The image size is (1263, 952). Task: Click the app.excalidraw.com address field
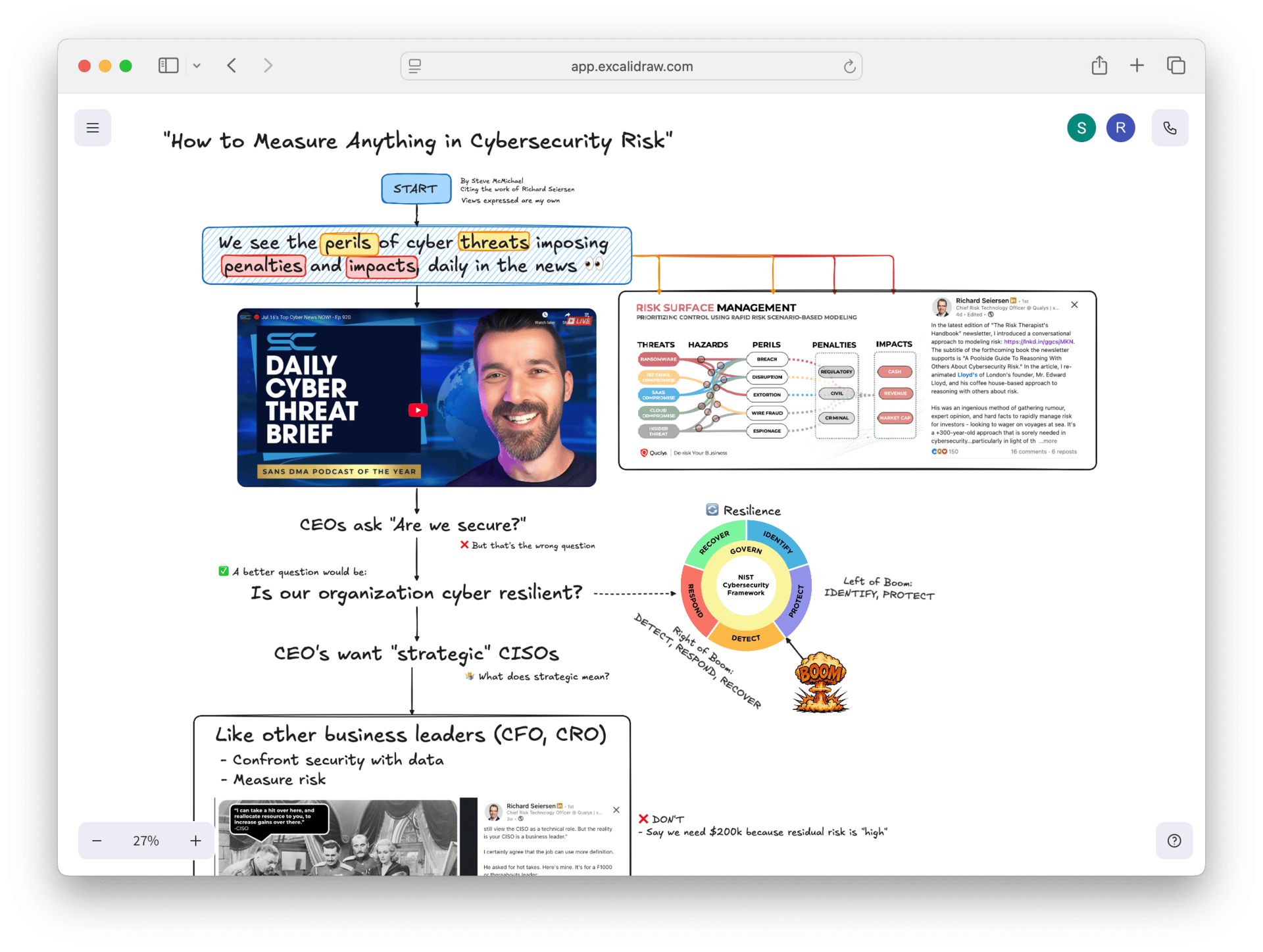pyautogui.click(x=631, y=66)
